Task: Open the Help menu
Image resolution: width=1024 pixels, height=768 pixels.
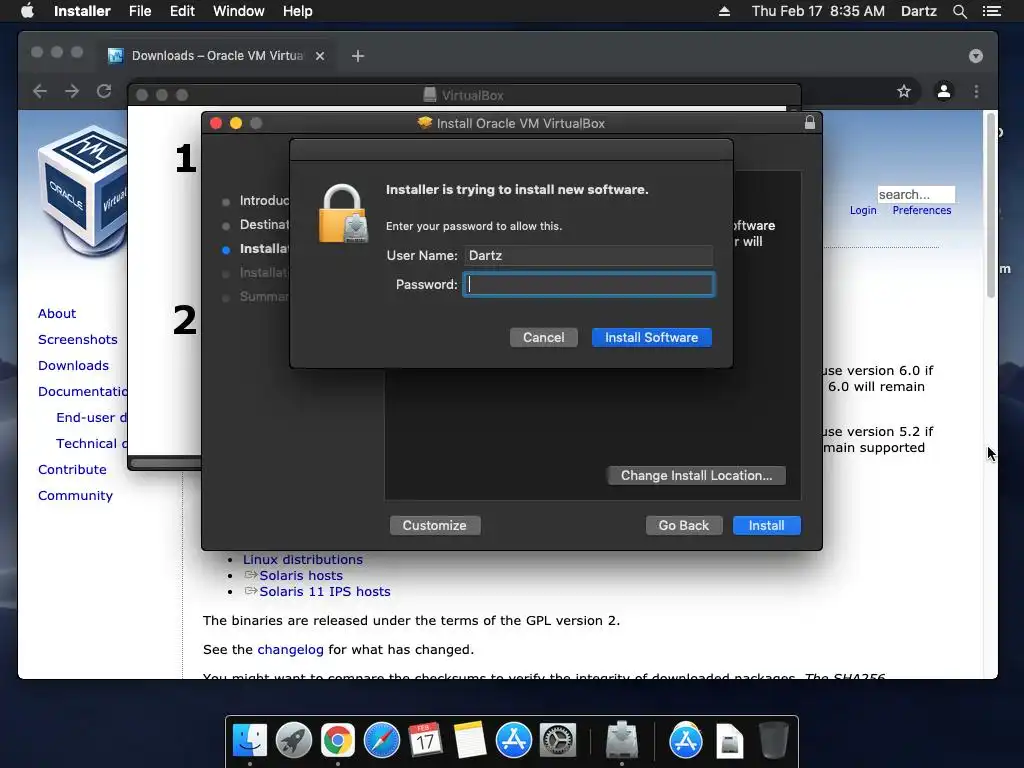Action: click(297, 11)
